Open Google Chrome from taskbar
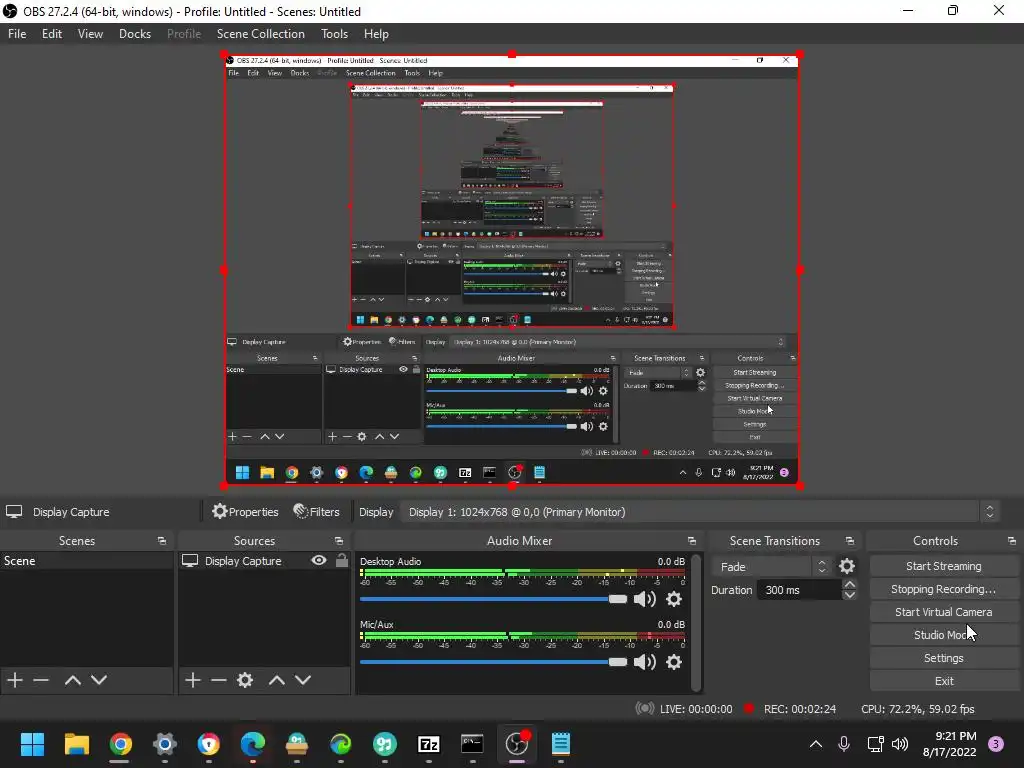Screen dimensions: 1024x768 click(120, 744)
